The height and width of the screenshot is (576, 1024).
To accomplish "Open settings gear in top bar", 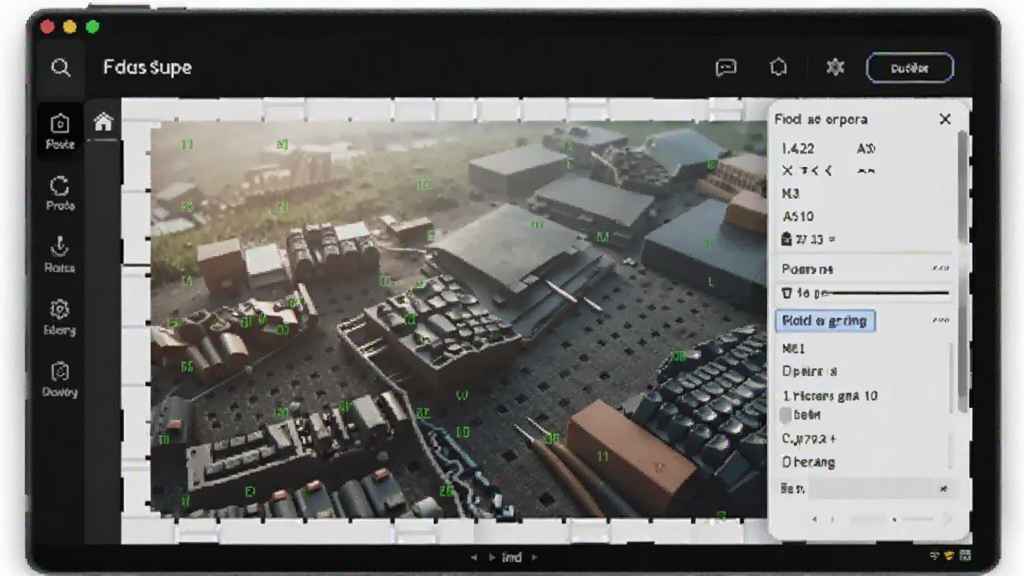I will [x=835, y=67].
